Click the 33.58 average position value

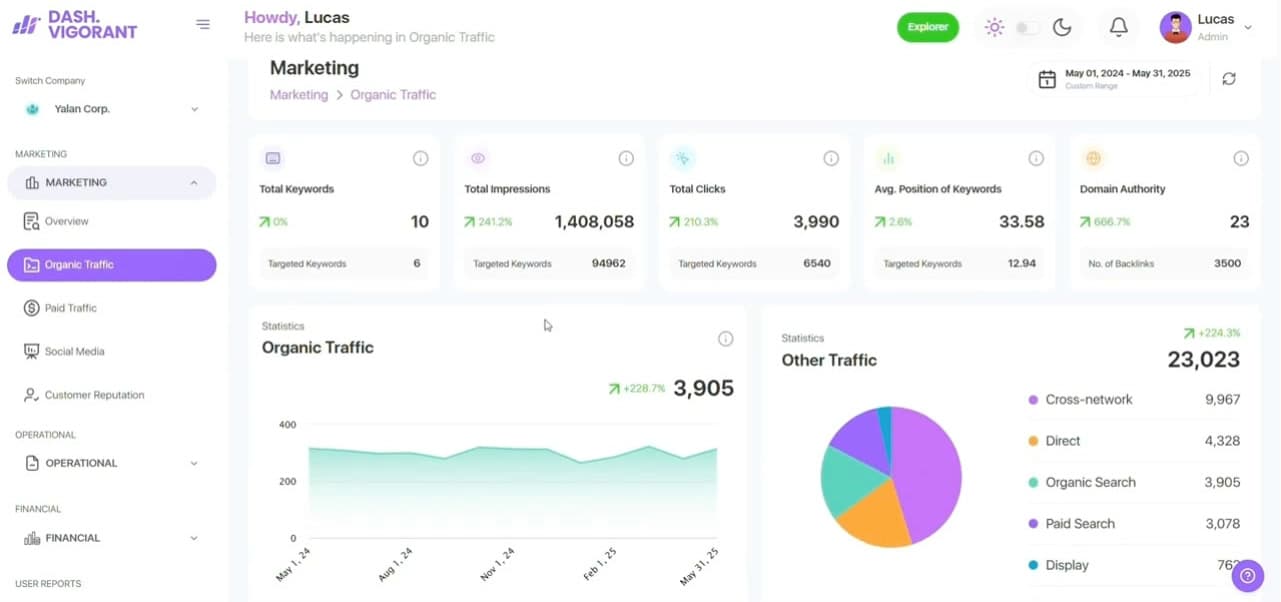click(x=1022, y=222)
